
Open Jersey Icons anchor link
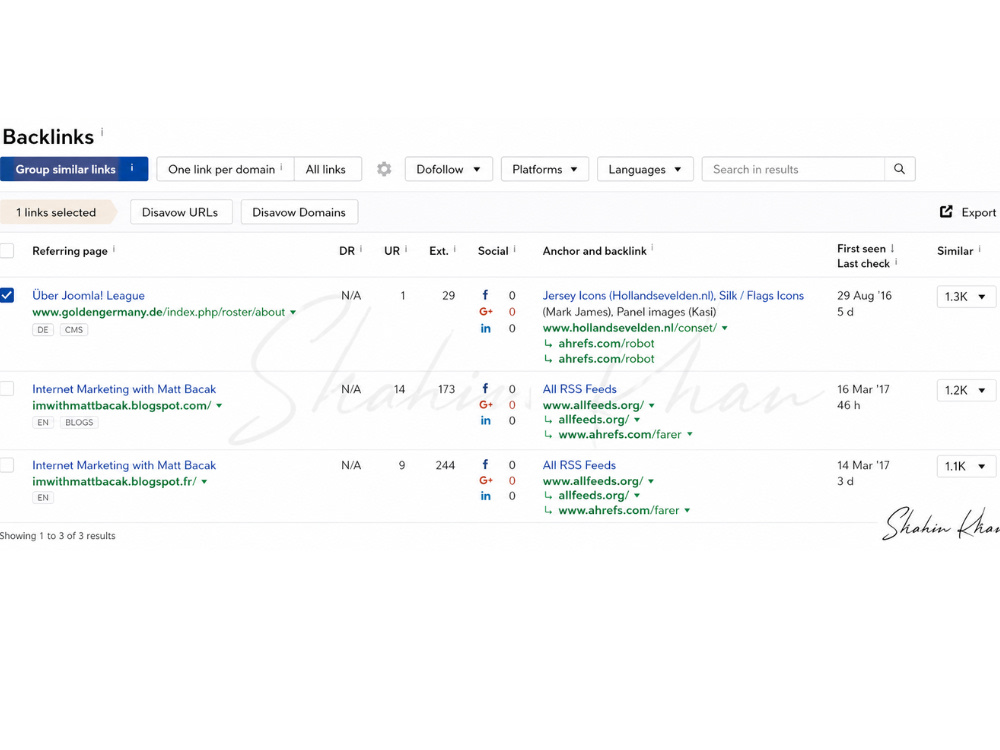click(673, 295)
